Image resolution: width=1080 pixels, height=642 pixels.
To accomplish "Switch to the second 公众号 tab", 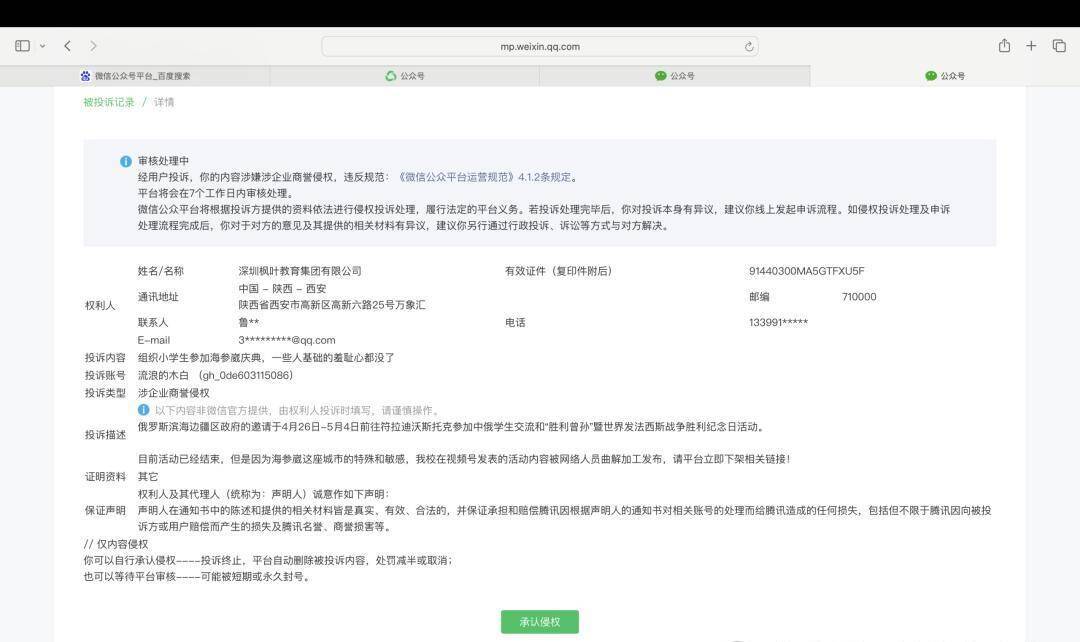I will pyautogui.click(x=405, y=76).
